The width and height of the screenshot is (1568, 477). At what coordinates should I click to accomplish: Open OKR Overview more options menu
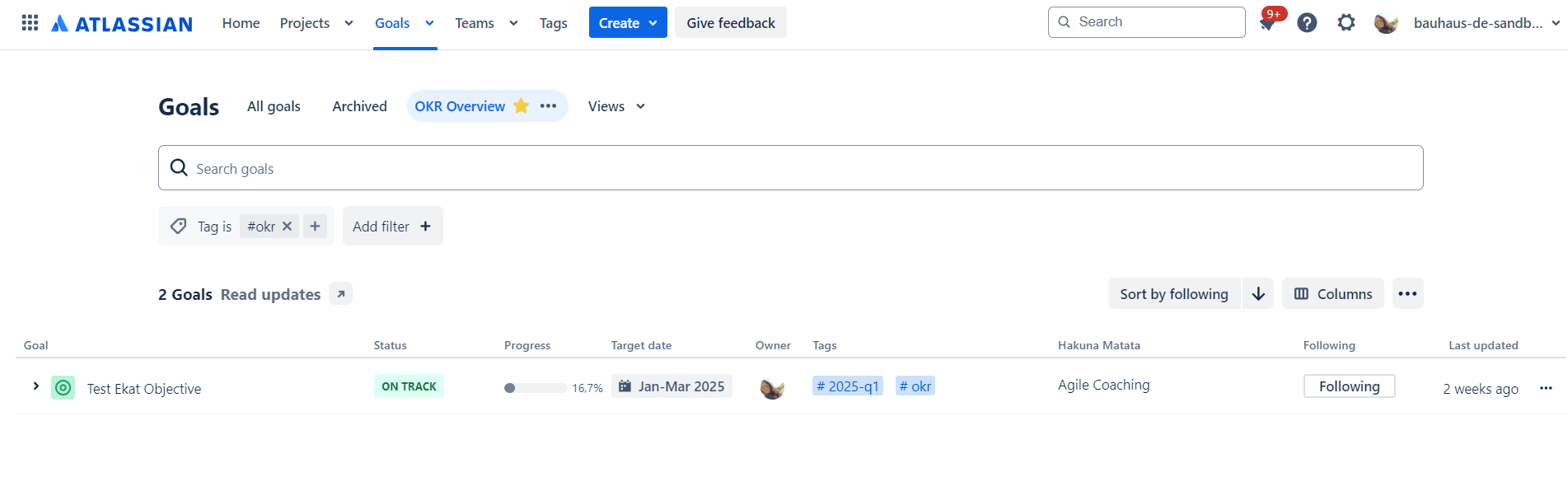548,105
